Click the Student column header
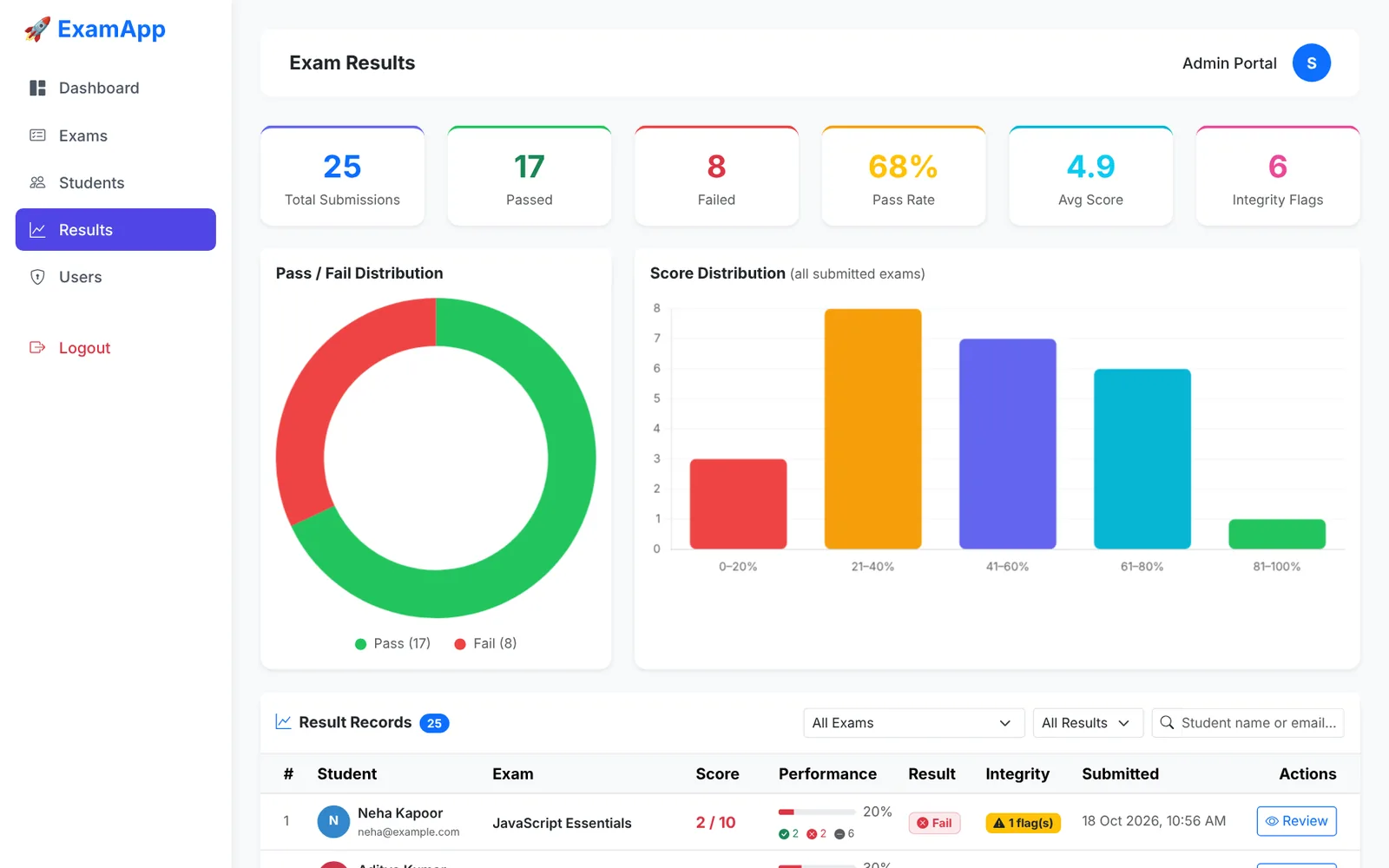This screenshot has height=868, width=1389. pyautogui.click(x=346, y=773)
